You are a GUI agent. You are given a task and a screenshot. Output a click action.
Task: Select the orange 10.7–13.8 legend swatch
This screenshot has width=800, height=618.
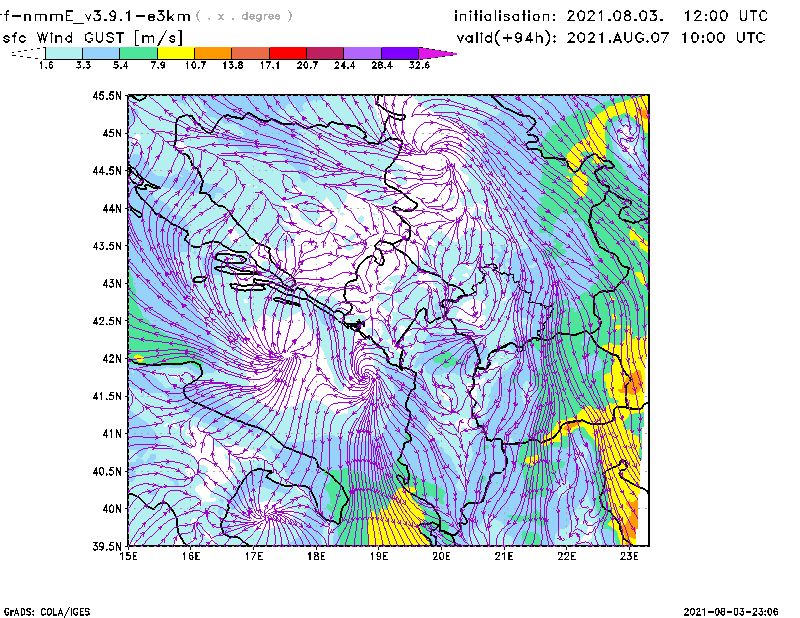coord(213,53)
